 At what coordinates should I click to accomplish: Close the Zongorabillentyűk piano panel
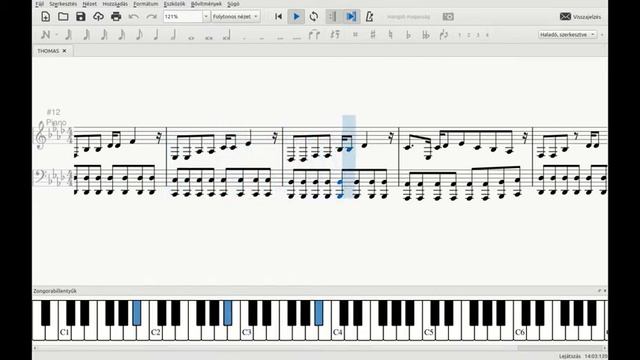pos(604,291)
